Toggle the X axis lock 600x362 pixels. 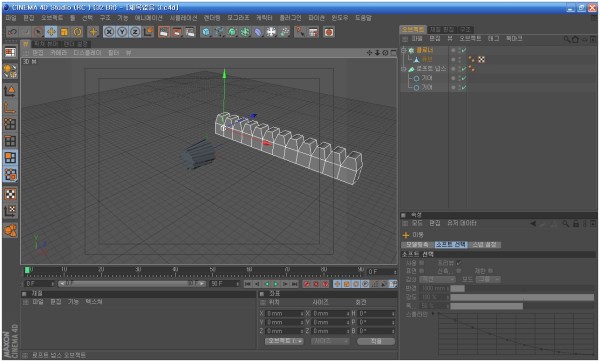pyautogui.click(x=109, y=32)
